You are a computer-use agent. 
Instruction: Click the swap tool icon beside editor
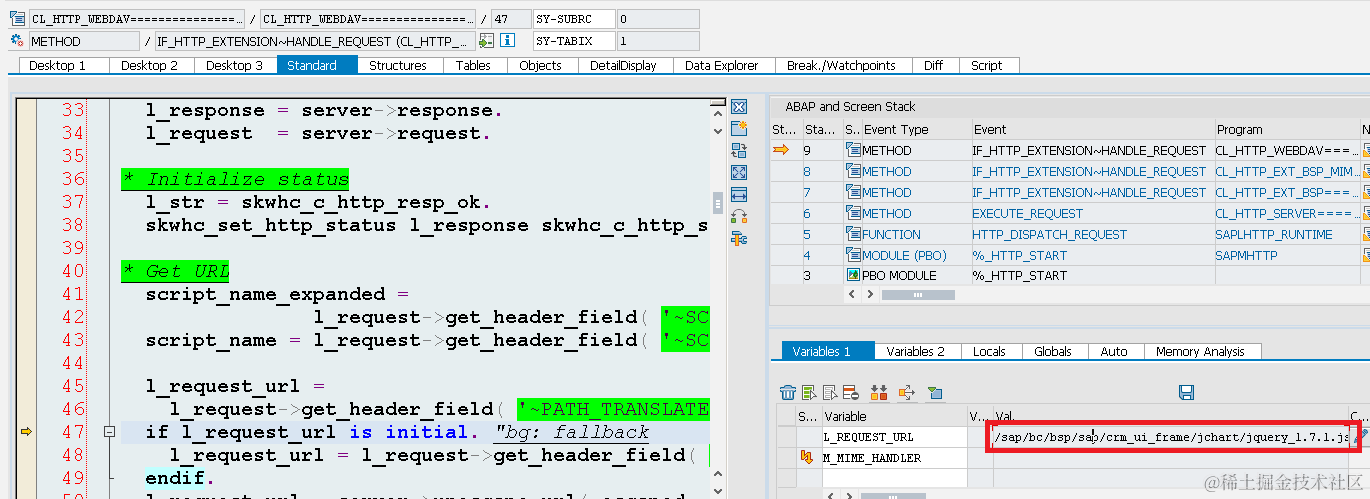pyautogui.click(x=739, y=151)
